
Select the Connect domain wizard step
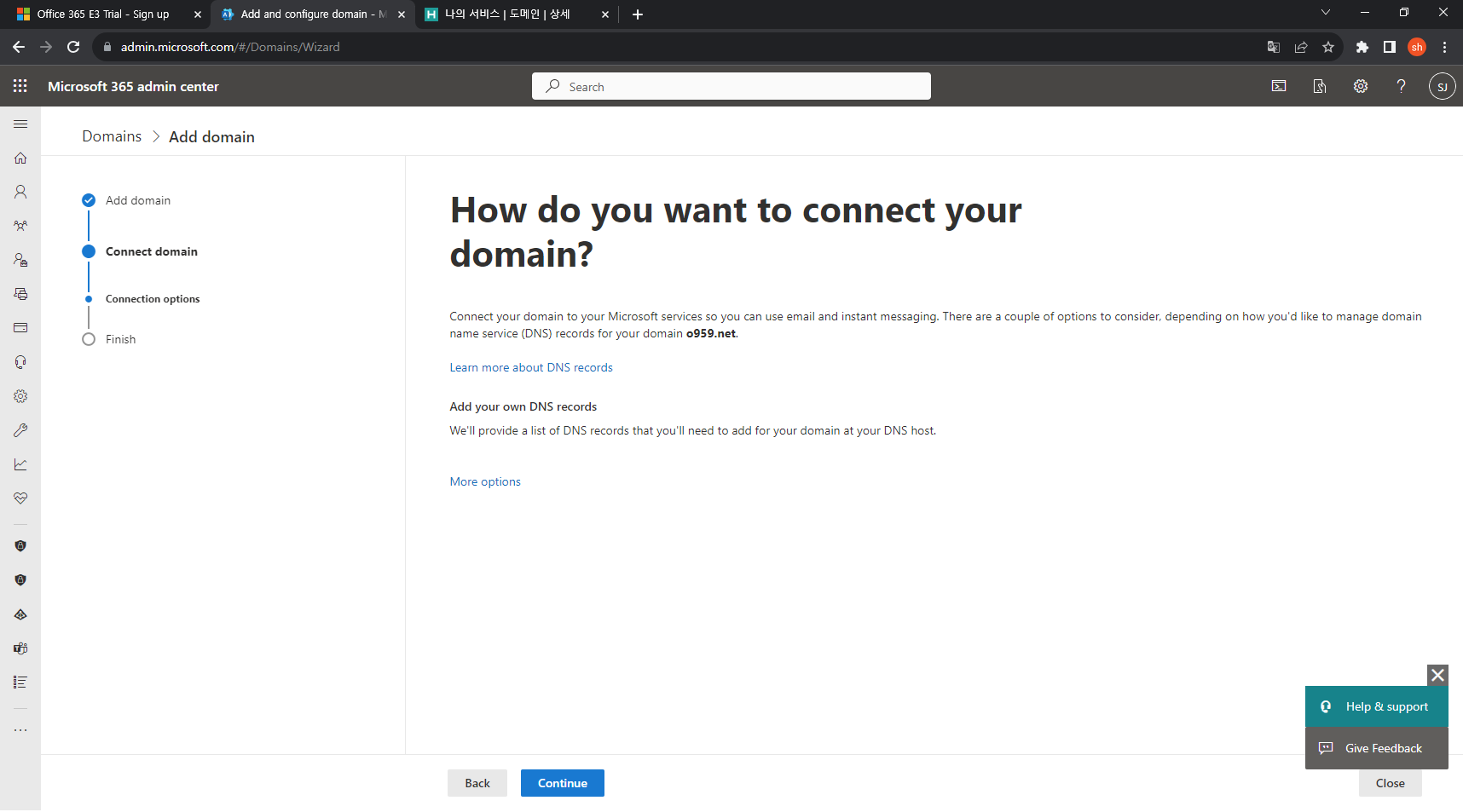(140, 251)
